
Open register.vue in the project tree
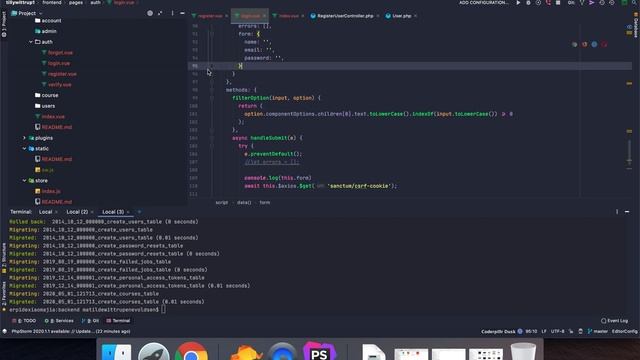point(62,74)
